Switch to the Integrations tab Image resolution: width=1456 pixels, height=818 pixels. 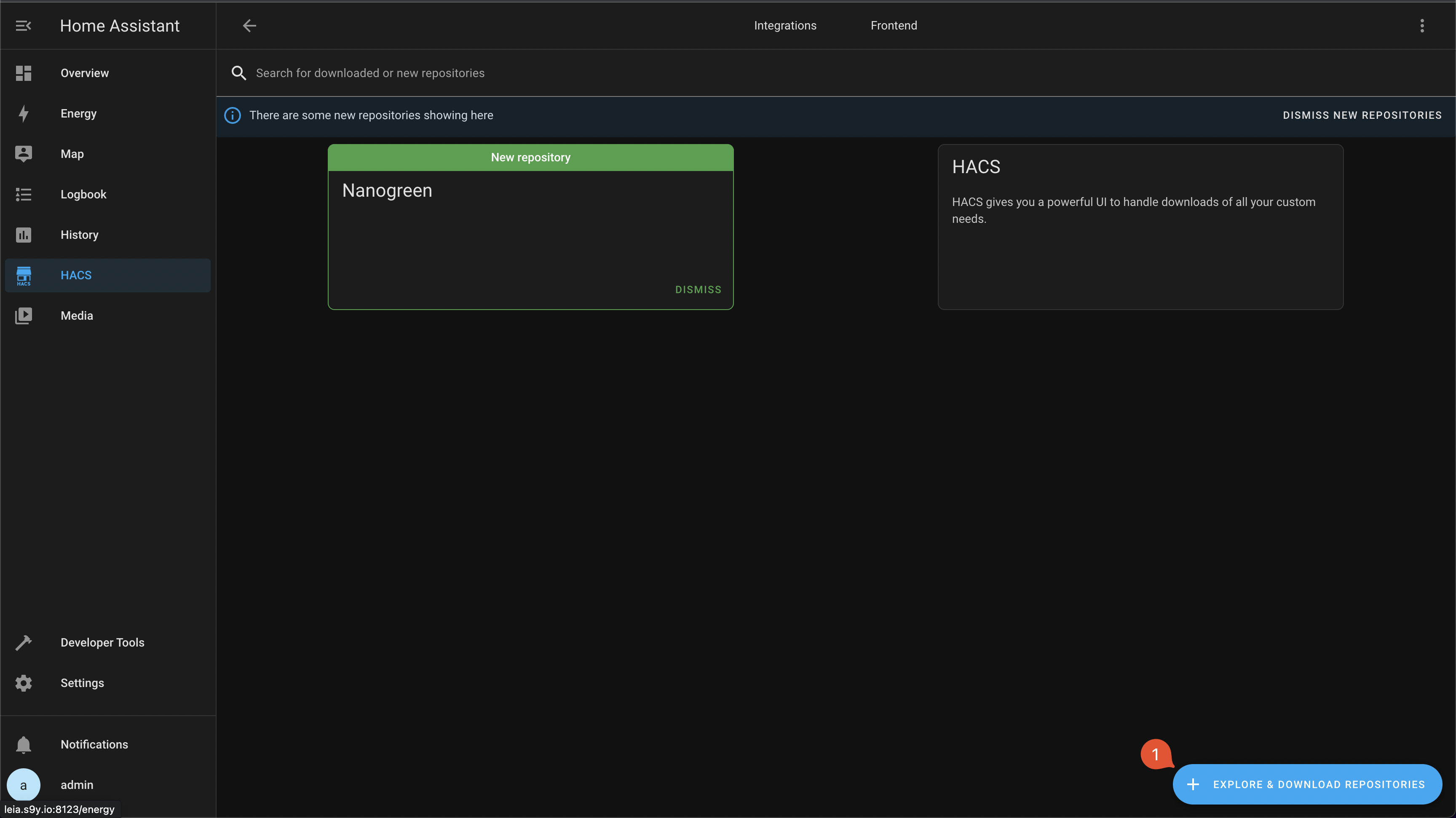click(x=785, y=25)
